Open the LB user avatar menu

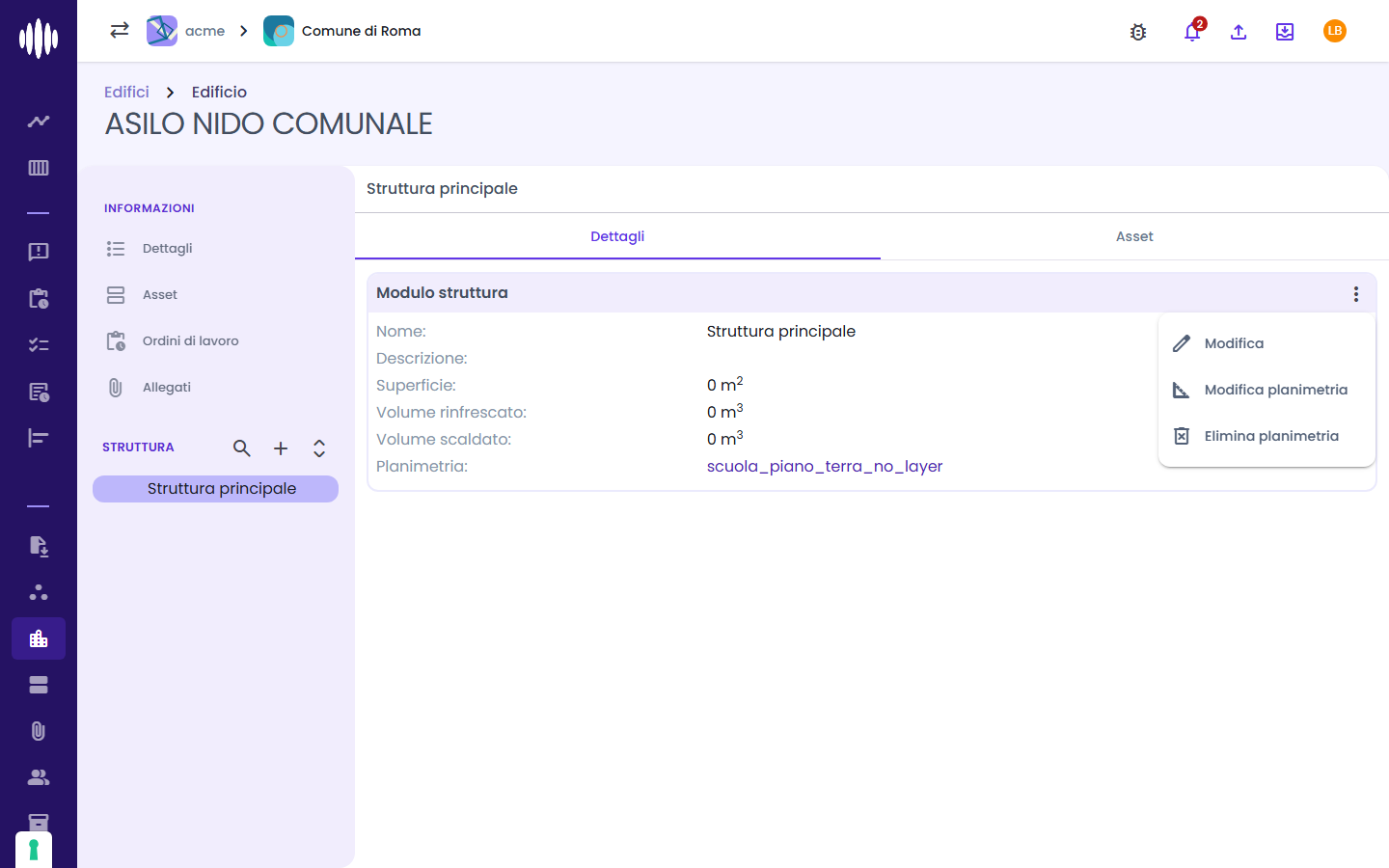pos(1335,31)
